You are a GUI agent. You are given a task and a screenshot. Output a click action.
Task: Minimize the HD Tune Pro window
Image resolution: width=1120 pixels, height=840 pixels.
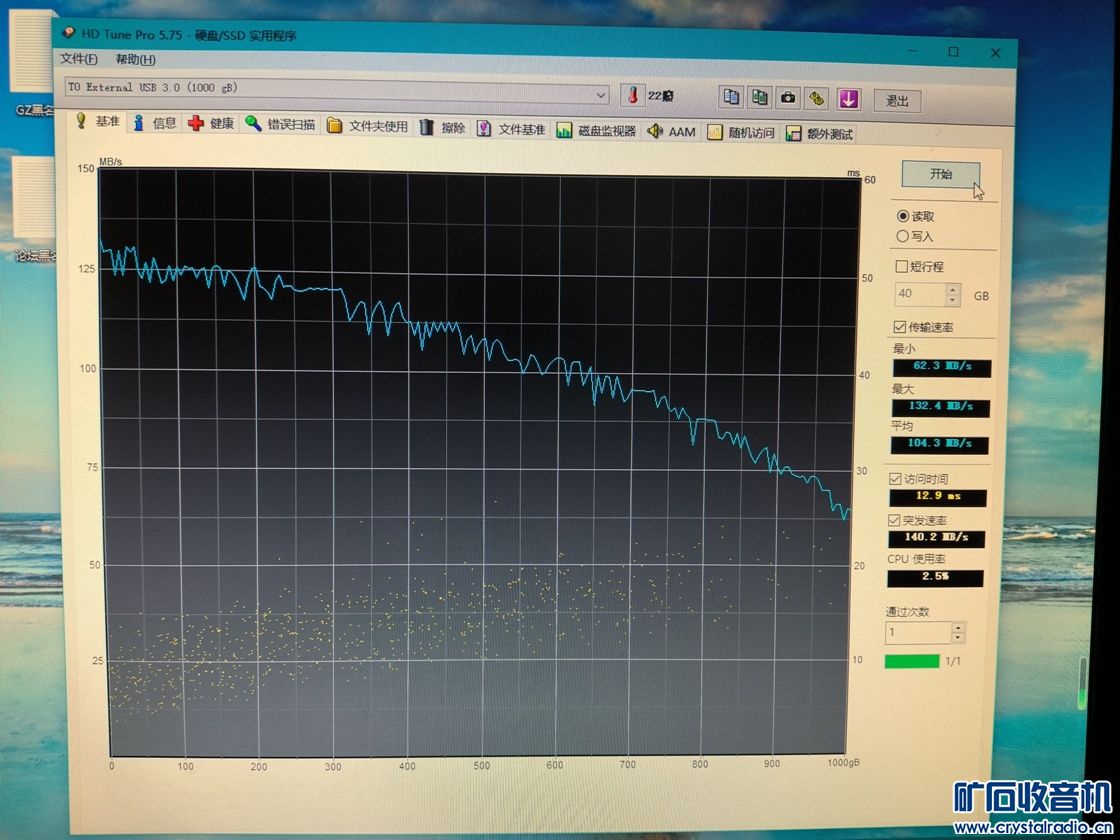(x=912, y=51)
